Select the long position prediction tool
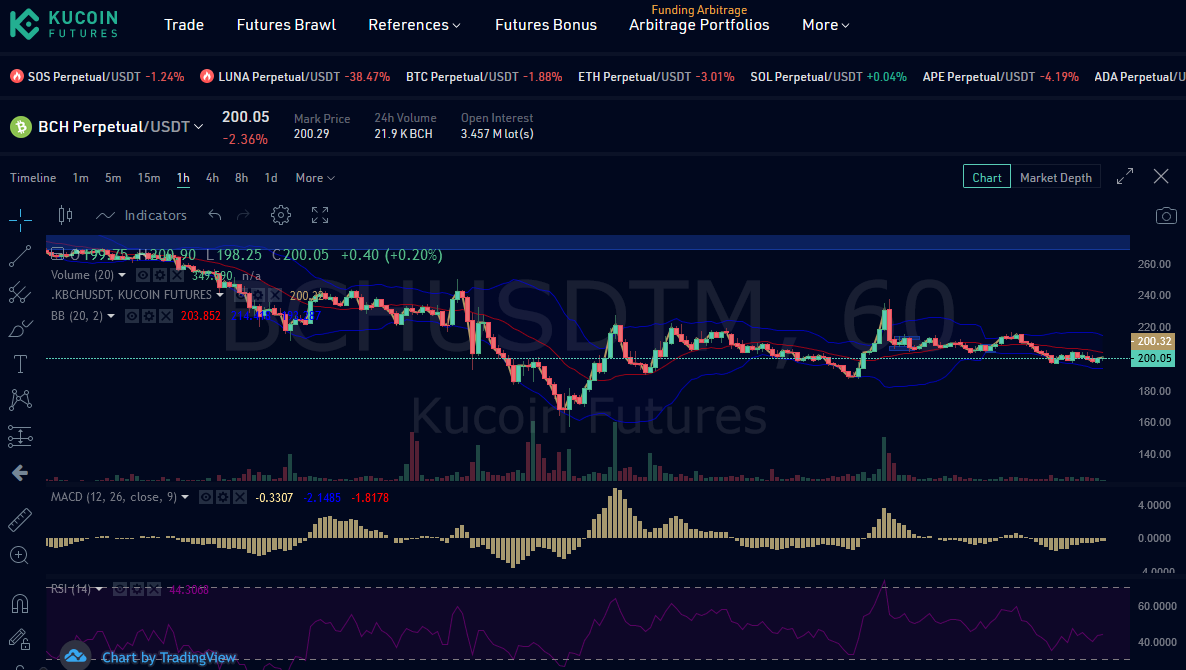The height and width of the screenshot is (670, 1186). 20,436
